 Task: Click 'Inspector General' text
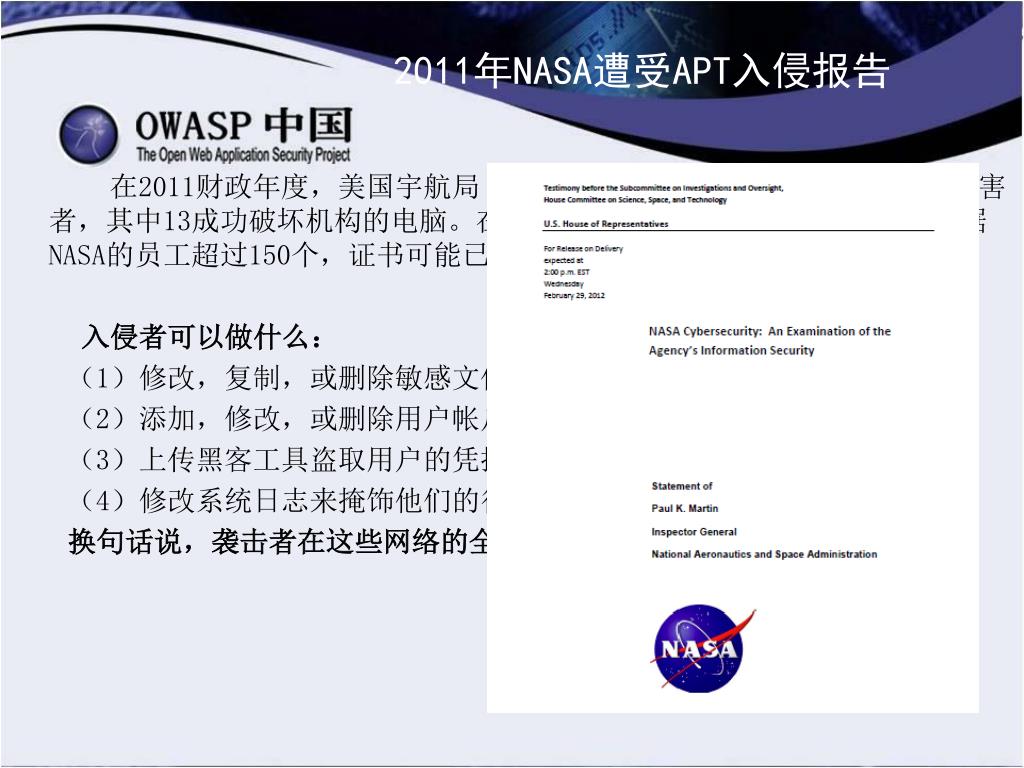[x=694, y=532]
